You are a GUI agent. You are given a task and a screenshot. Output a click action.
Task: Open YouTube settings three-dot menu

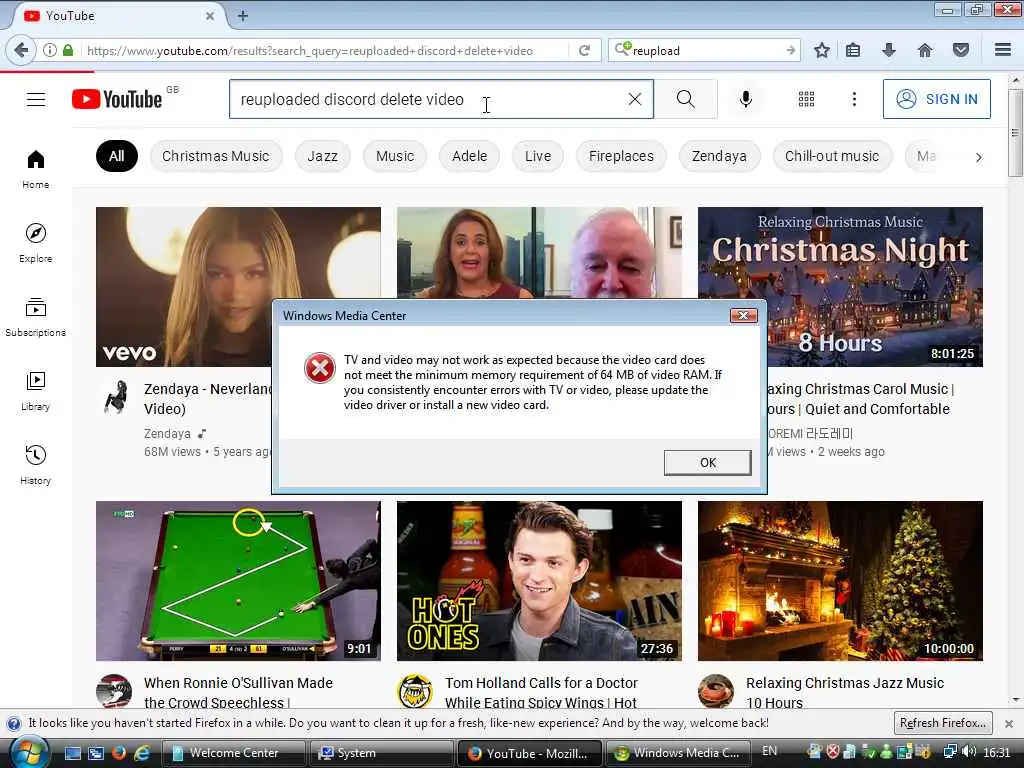coord(854,99)
